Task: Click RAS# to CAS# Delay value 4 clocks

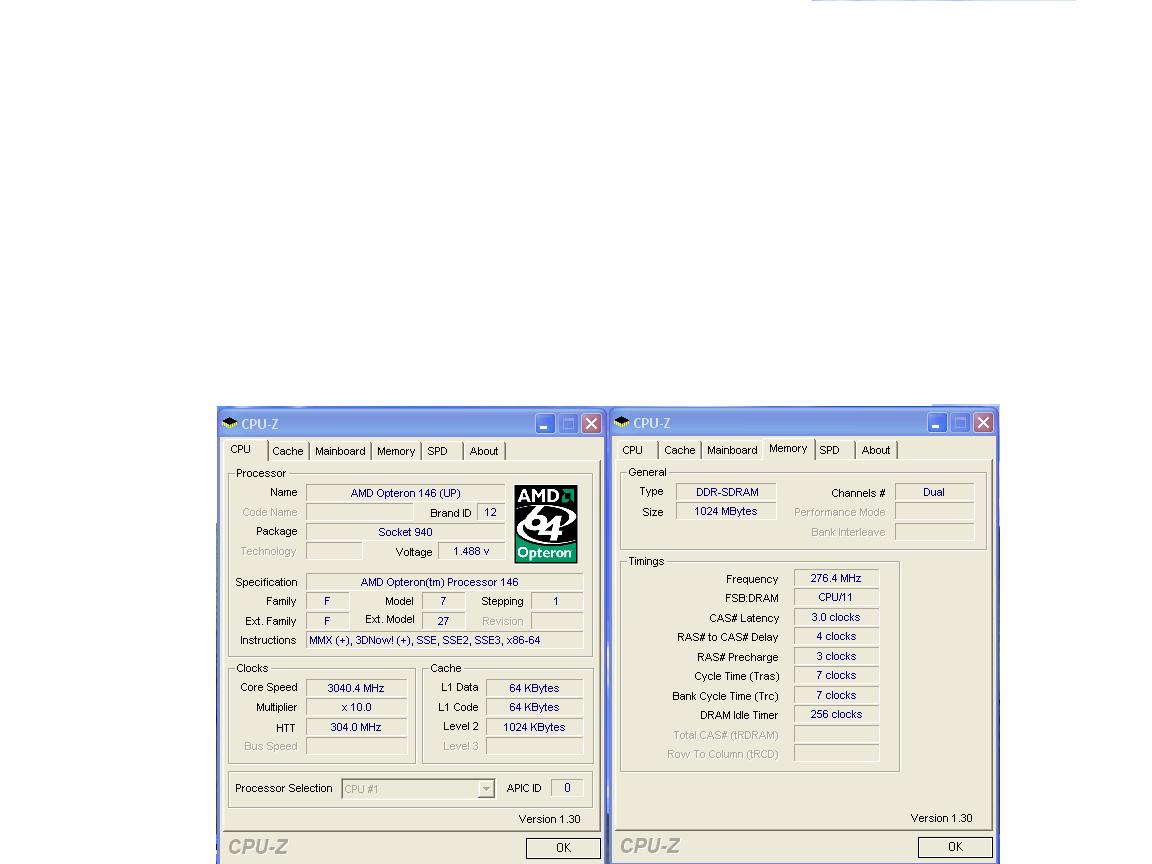Action: (836, 636)
